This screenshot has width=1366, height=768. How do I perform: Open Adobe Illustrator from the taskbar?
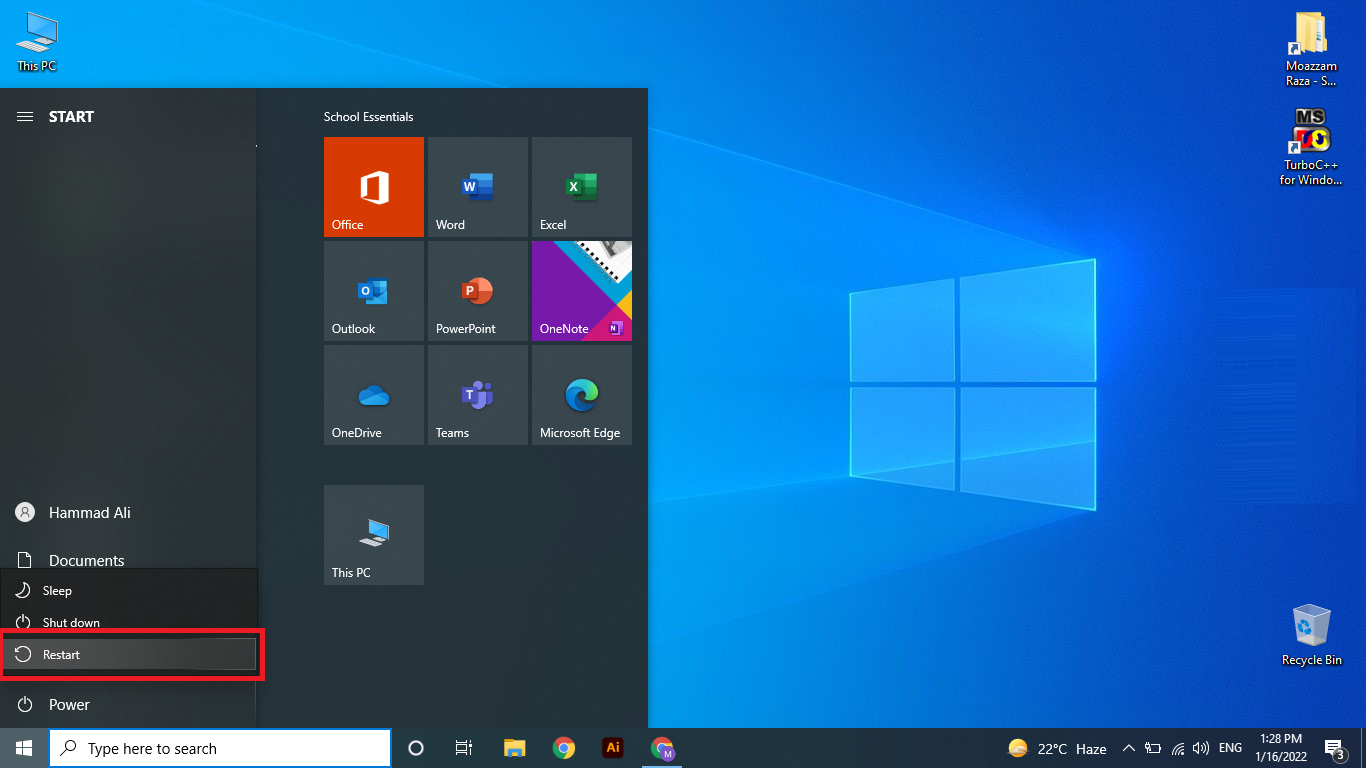point(613,748)
